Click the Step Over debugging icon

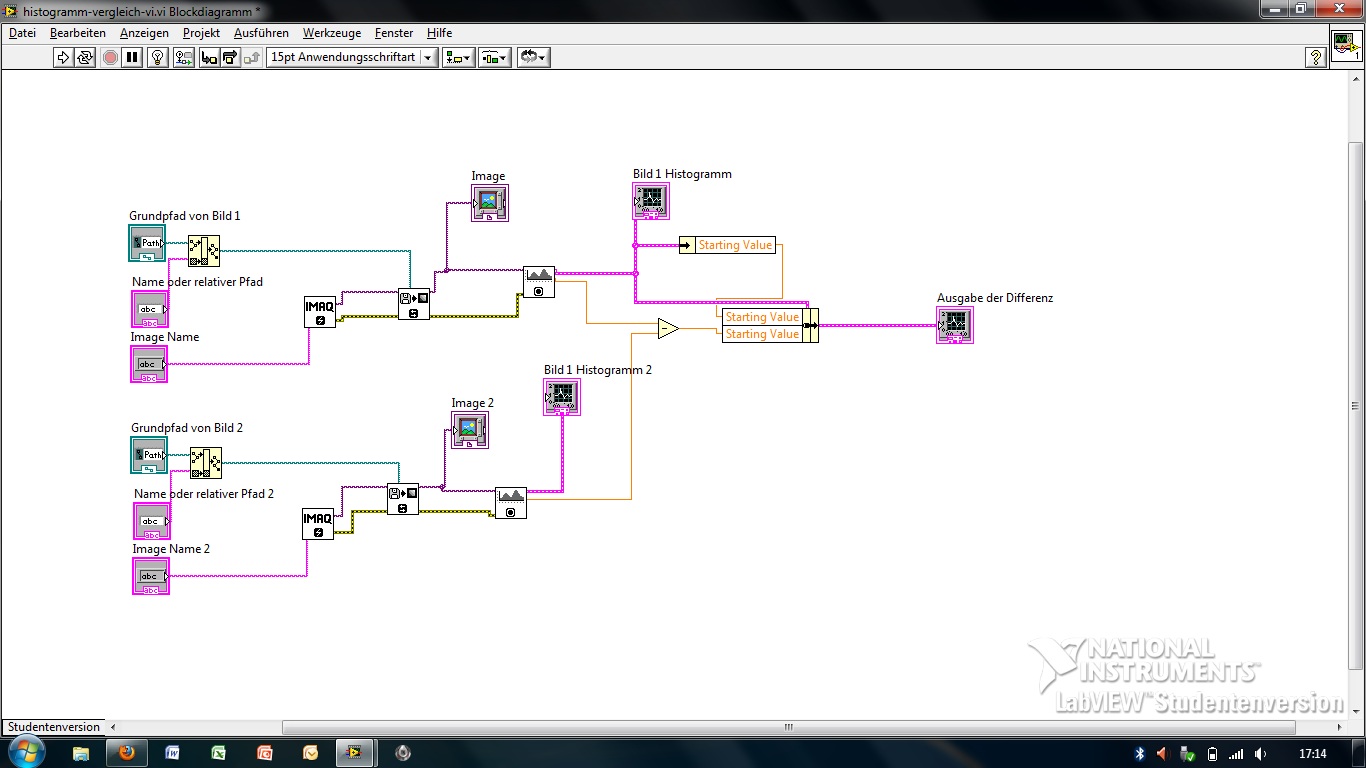coord(230,57)
